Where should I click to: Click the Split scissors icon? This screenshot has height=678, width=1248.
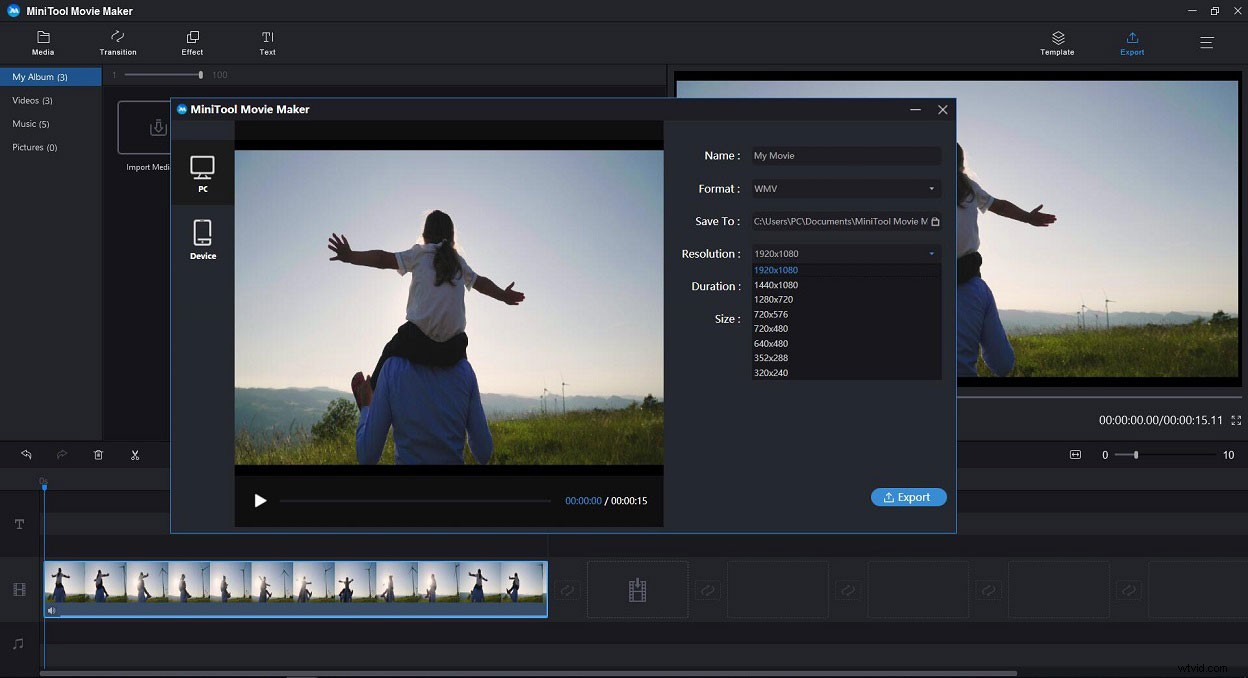click(x=135, y=454)
